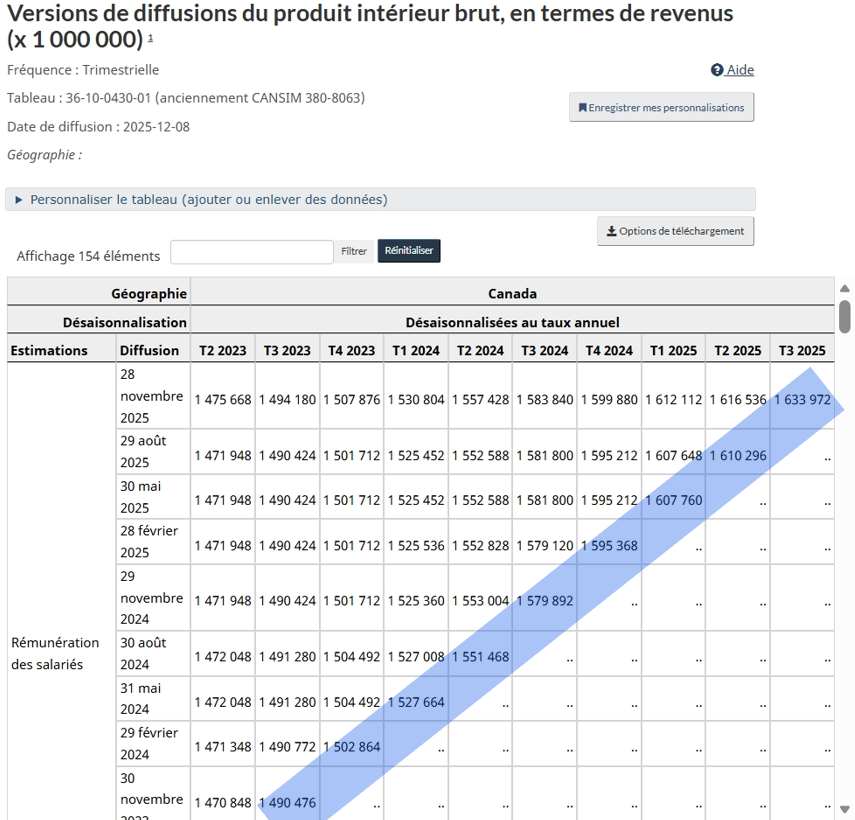Select the T3 2025 column header
Viewport: 855px width, 820px height.
tap(801, 350)
